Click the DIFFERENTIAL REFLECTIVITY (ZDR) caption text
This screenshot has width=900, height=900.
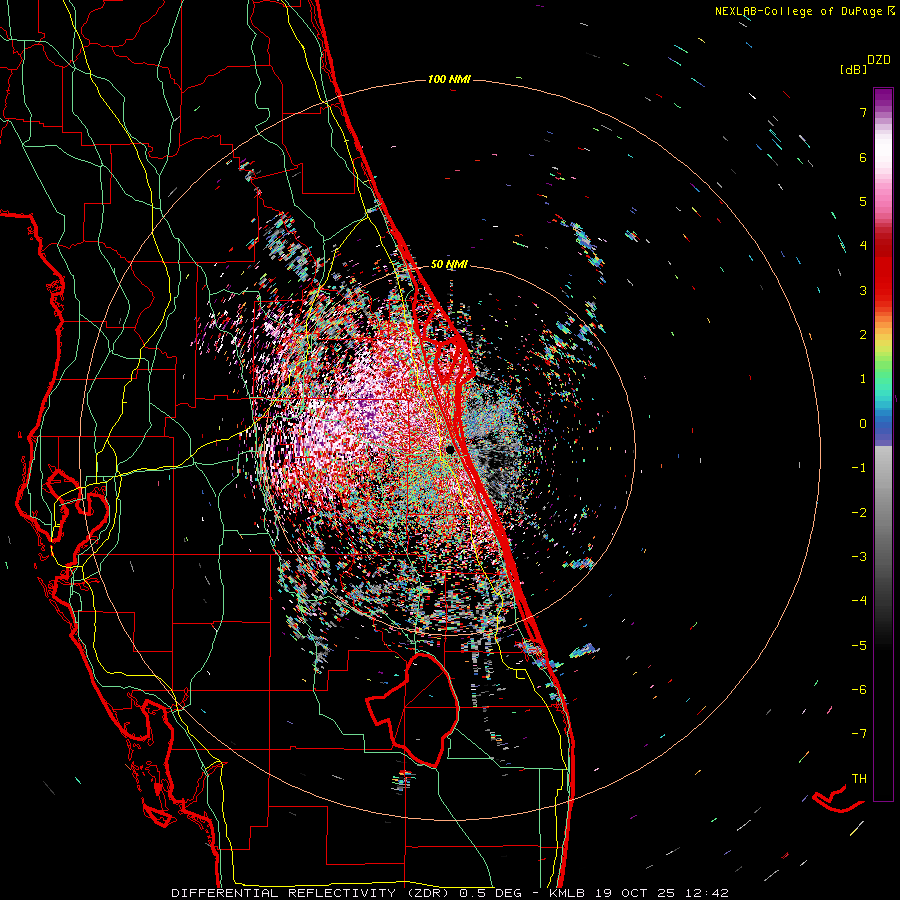(312, 893)
